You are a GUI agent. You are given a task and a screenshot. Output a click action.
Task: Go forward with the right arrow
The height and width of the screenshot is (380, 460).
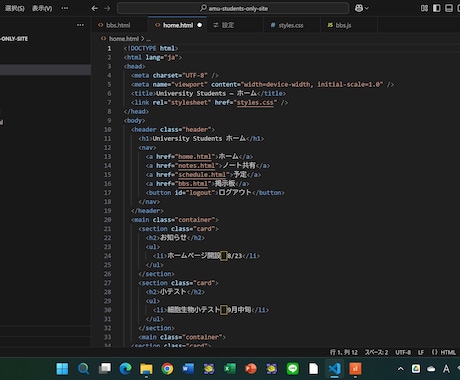tap(107, 8)
